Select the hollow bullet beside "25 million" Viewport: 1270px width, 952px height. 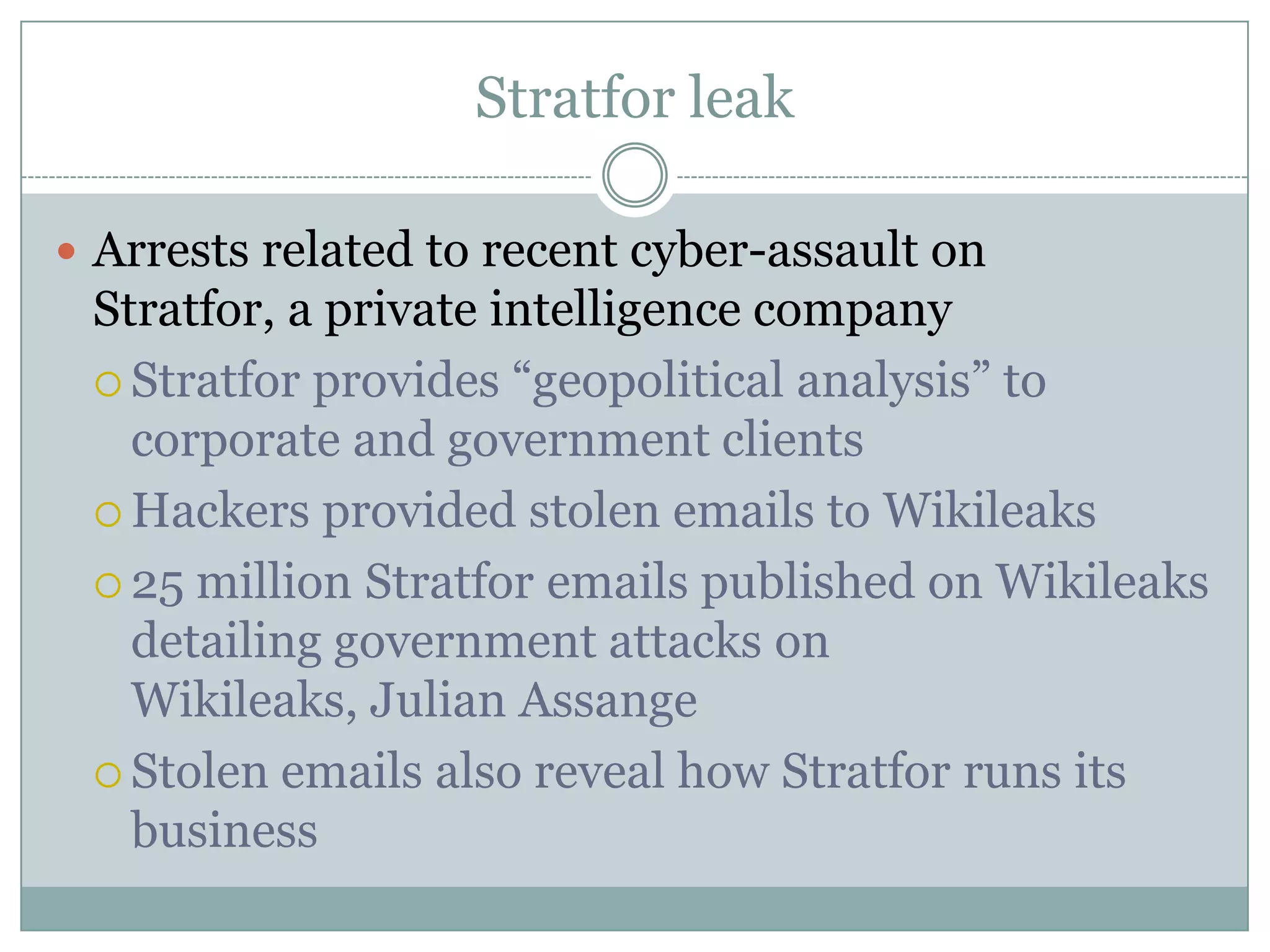pyautogui.click(x=108, y=586)
